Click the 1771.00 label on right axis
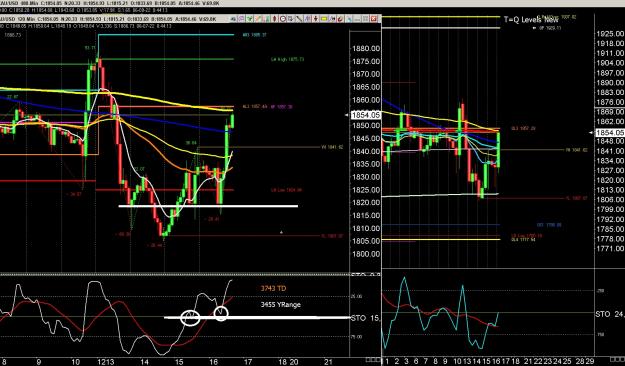This screenshot has height=366, width=625. [610, 248]
